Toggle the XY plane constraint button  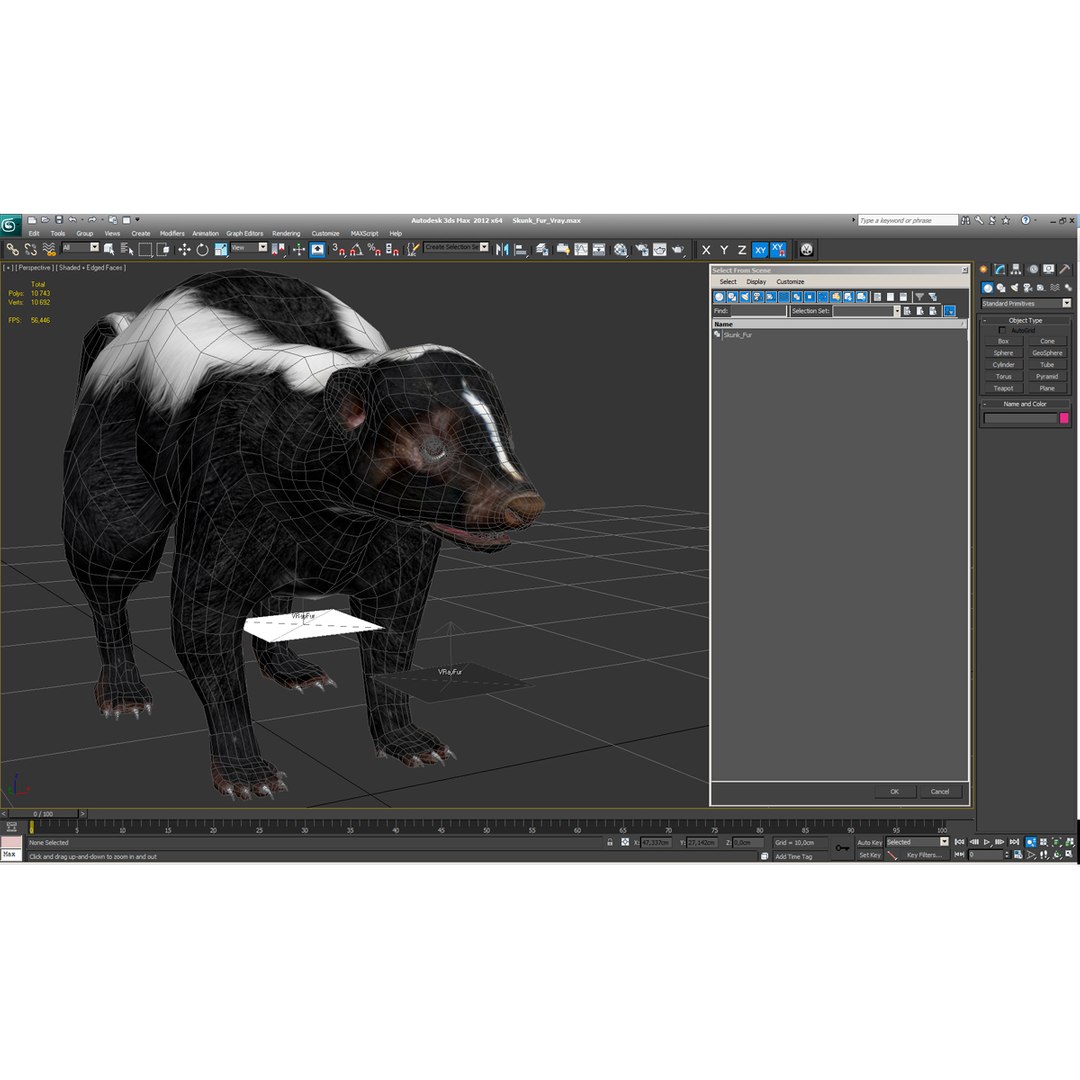click(x=760, y=250)
